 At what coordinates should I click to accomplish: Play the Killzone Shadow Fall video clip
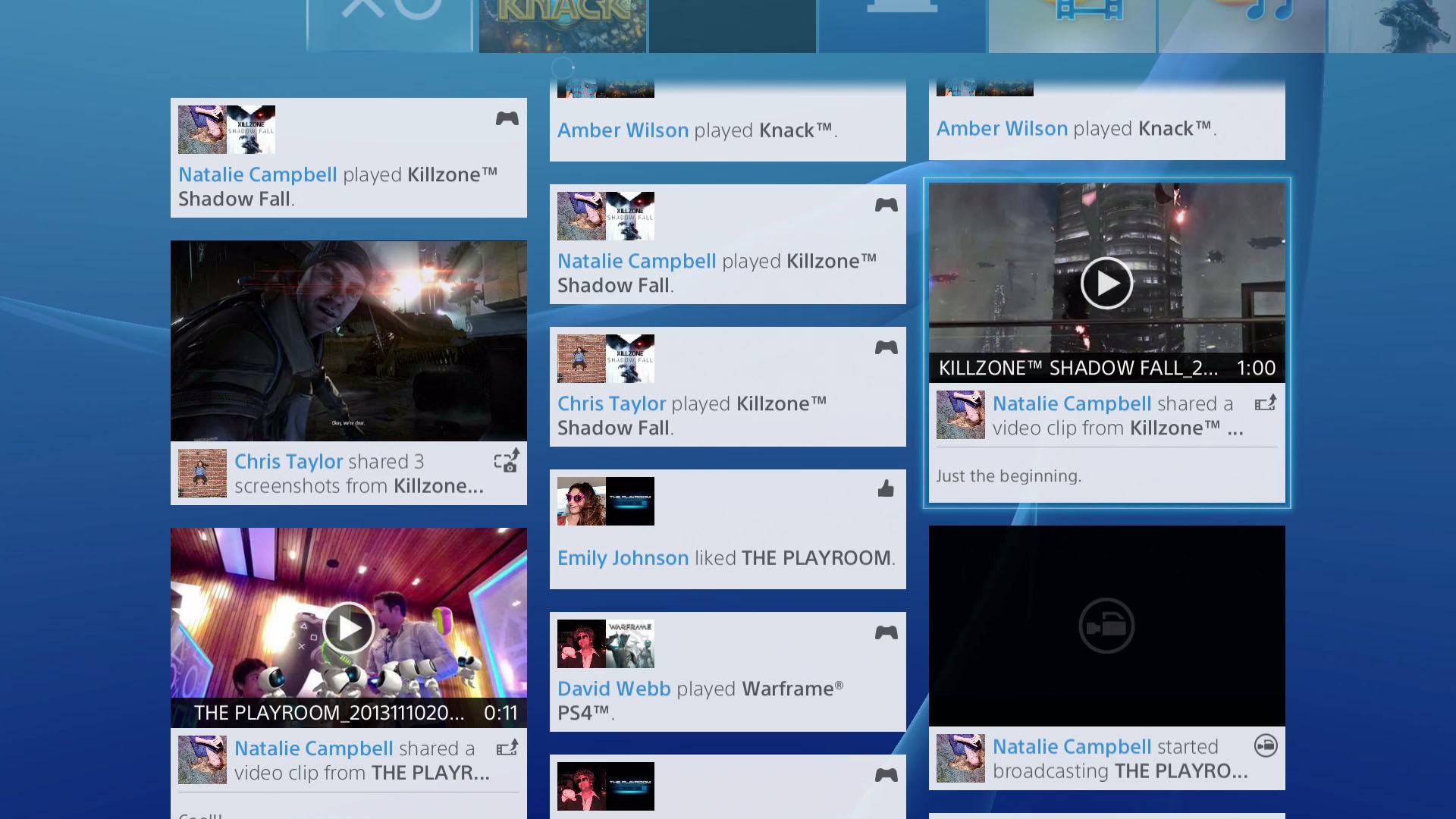pyautogui.click(x=1106, y=283)
